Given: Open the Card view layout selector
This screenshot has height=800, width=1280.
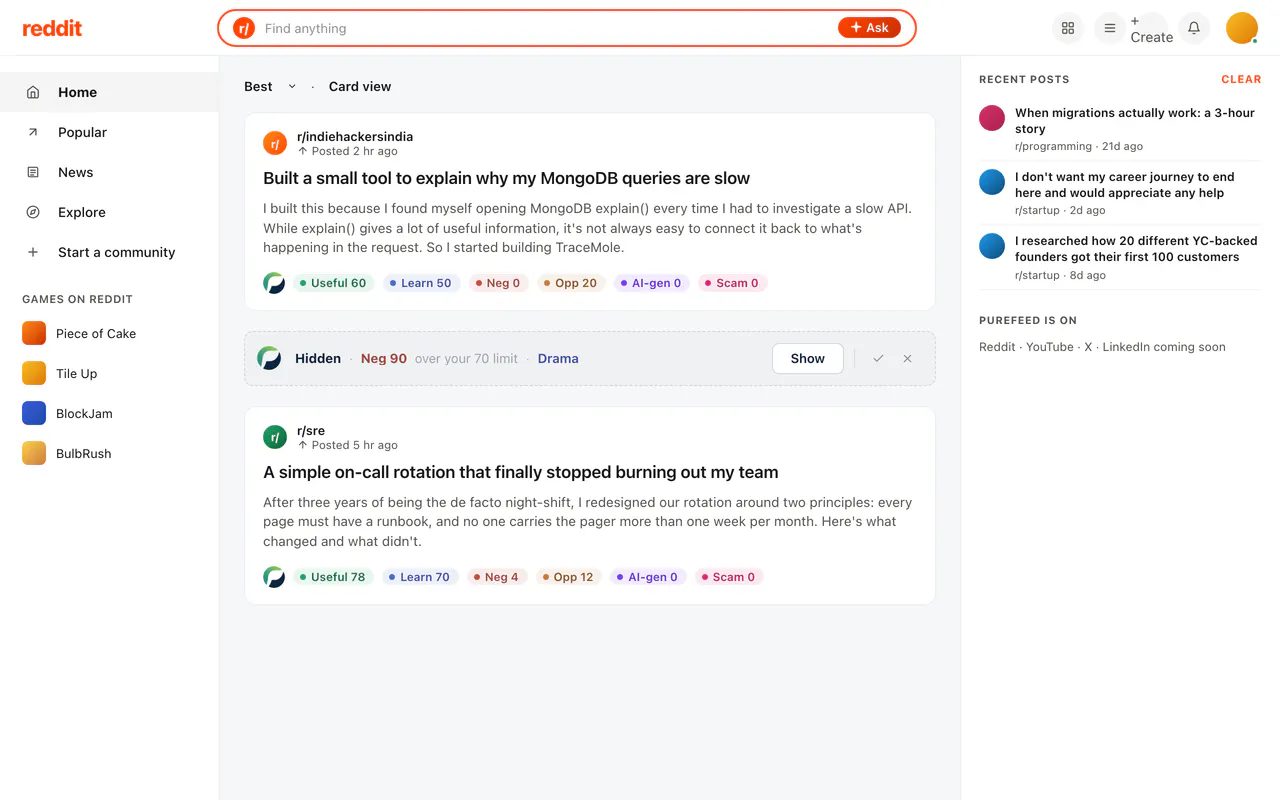Looking at the screenshot, I should pos(360,86).
